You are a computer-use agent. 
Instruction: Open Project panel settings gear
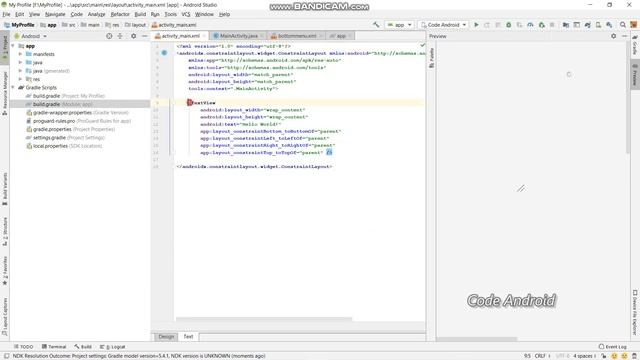tap(133, 36)
